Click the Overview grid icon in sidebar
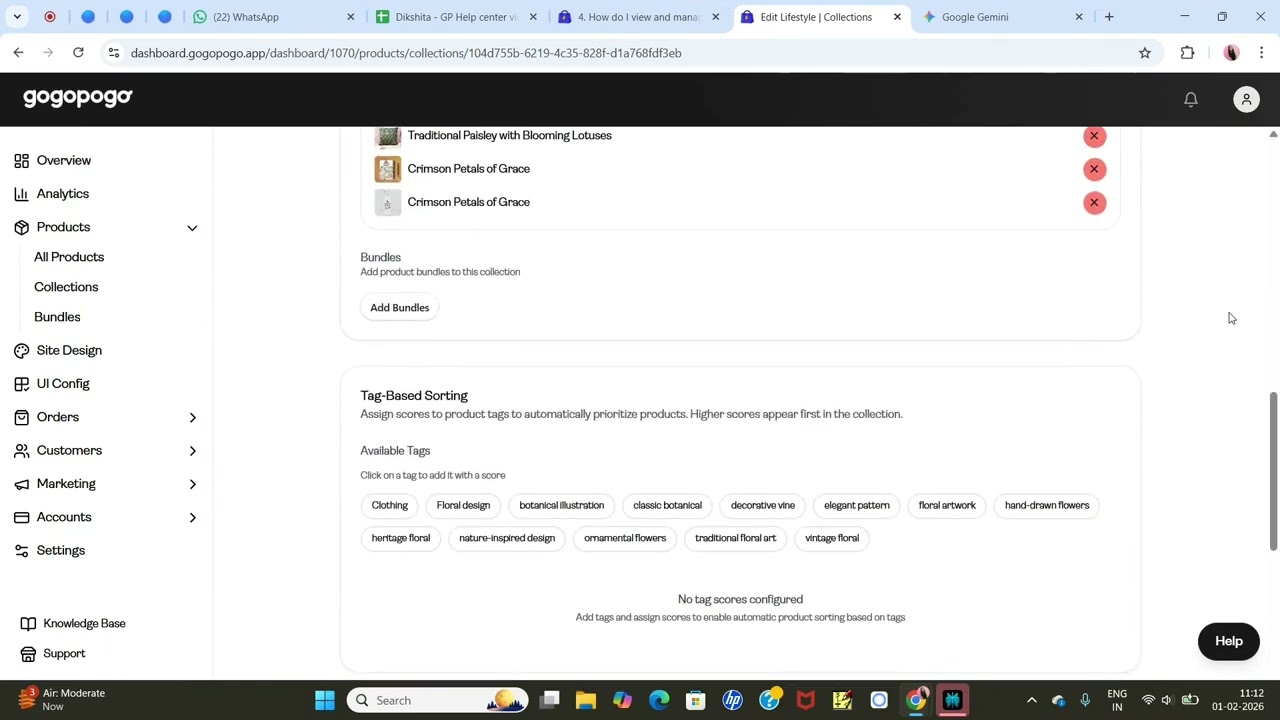1280x720 pixels. [x=21, y=160]
